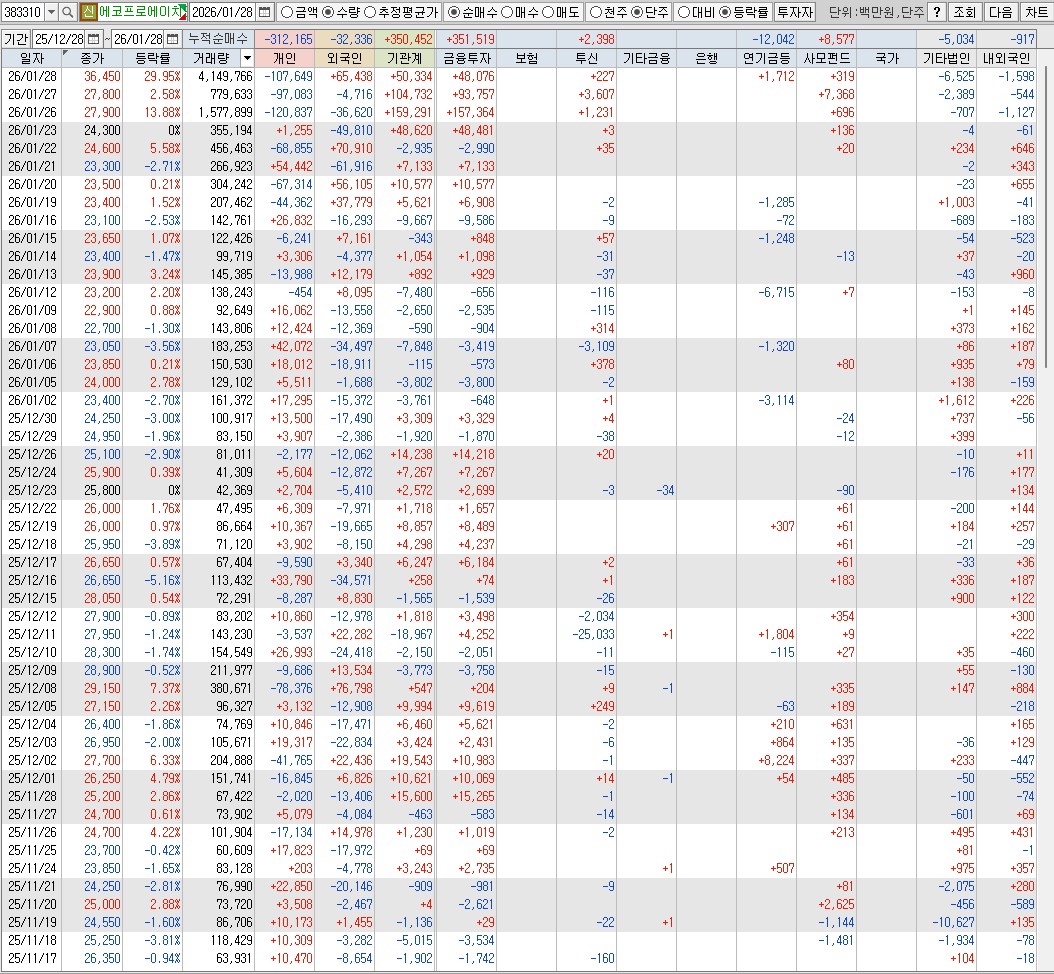The width and height of the screenshot is (1054, 974).
Task: Open calendar for start date 25/12/28
Action: pyautogui.click(x=93, y=39)
